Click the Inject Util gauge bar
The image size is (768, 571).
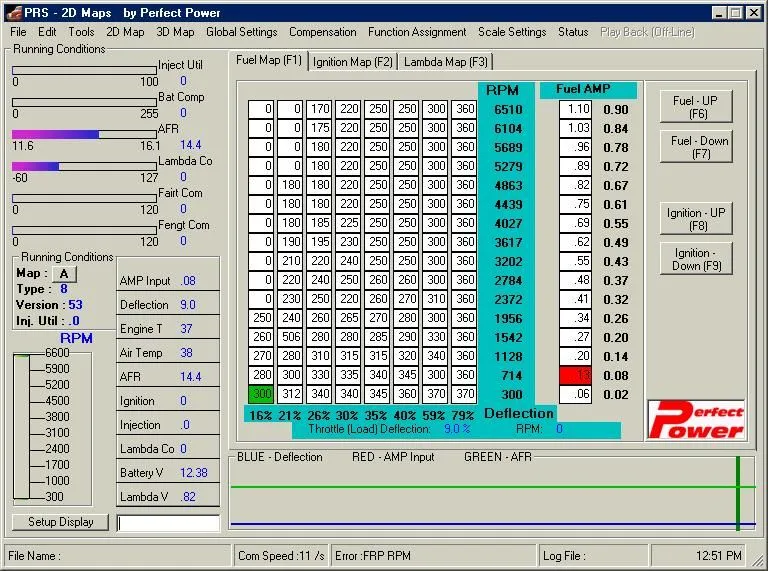pos(84,71)
